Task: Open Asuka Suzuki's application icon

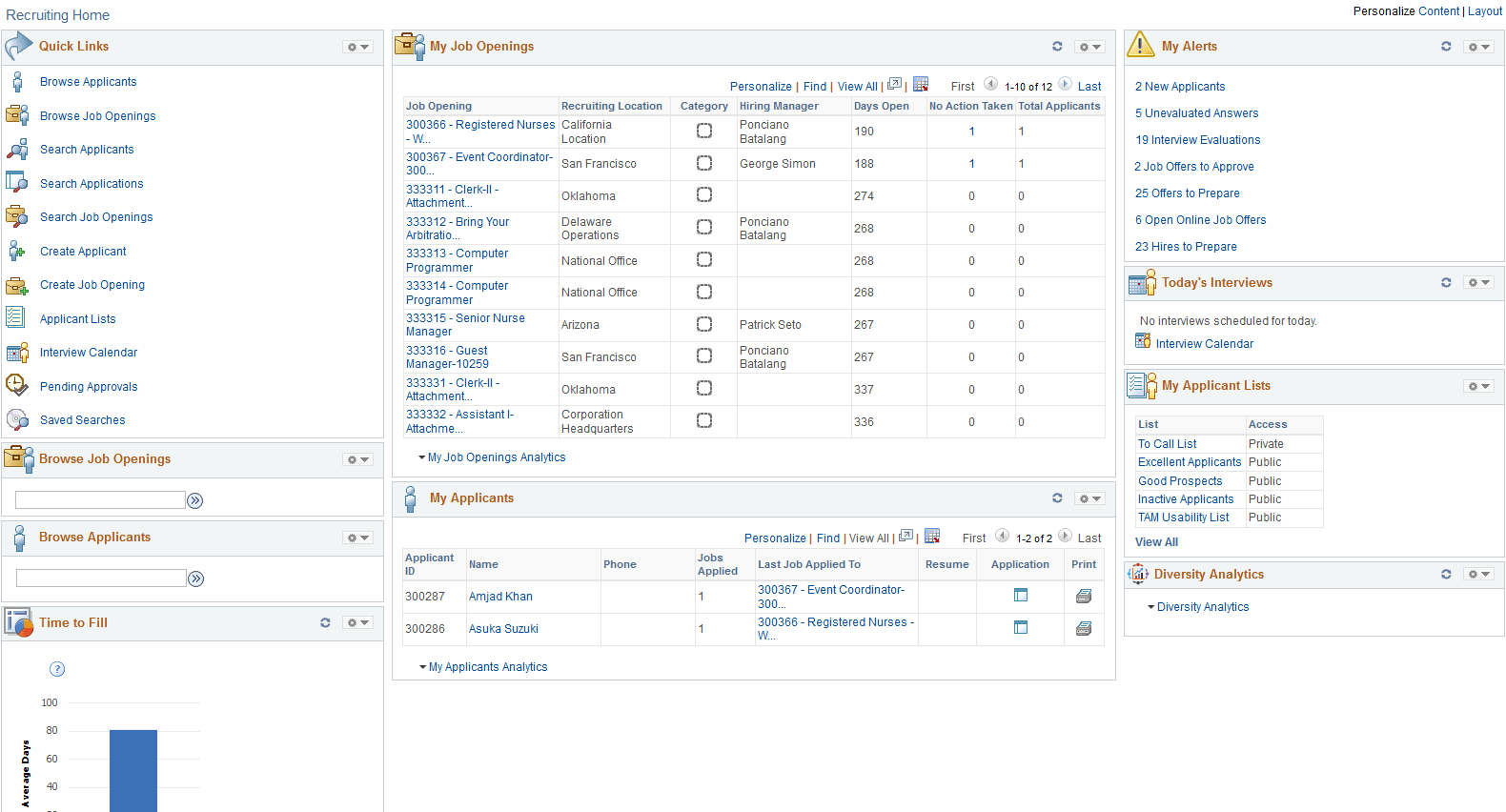Action: (1021, 628)
